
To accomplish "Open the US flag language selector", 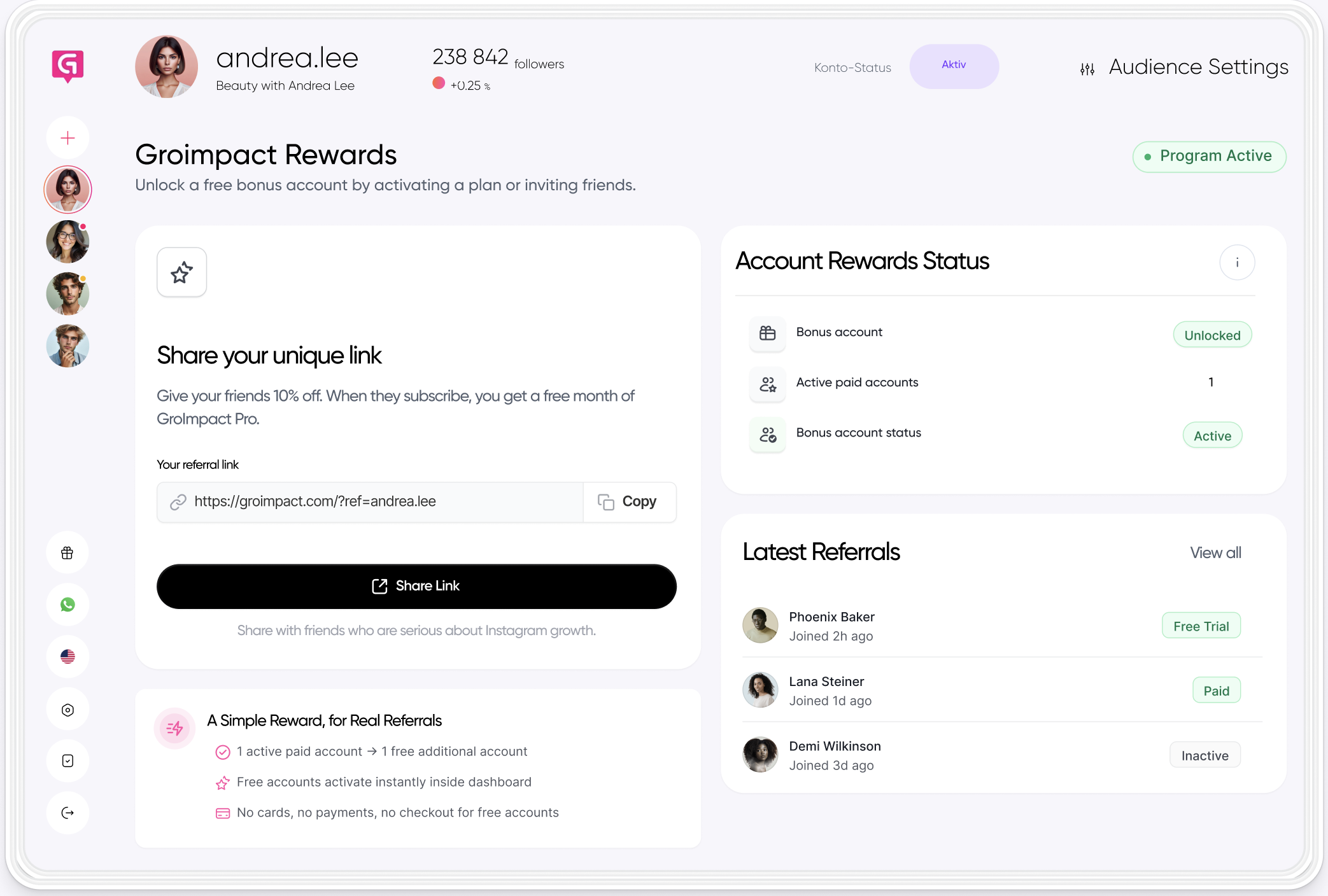I will click(67, 657).
